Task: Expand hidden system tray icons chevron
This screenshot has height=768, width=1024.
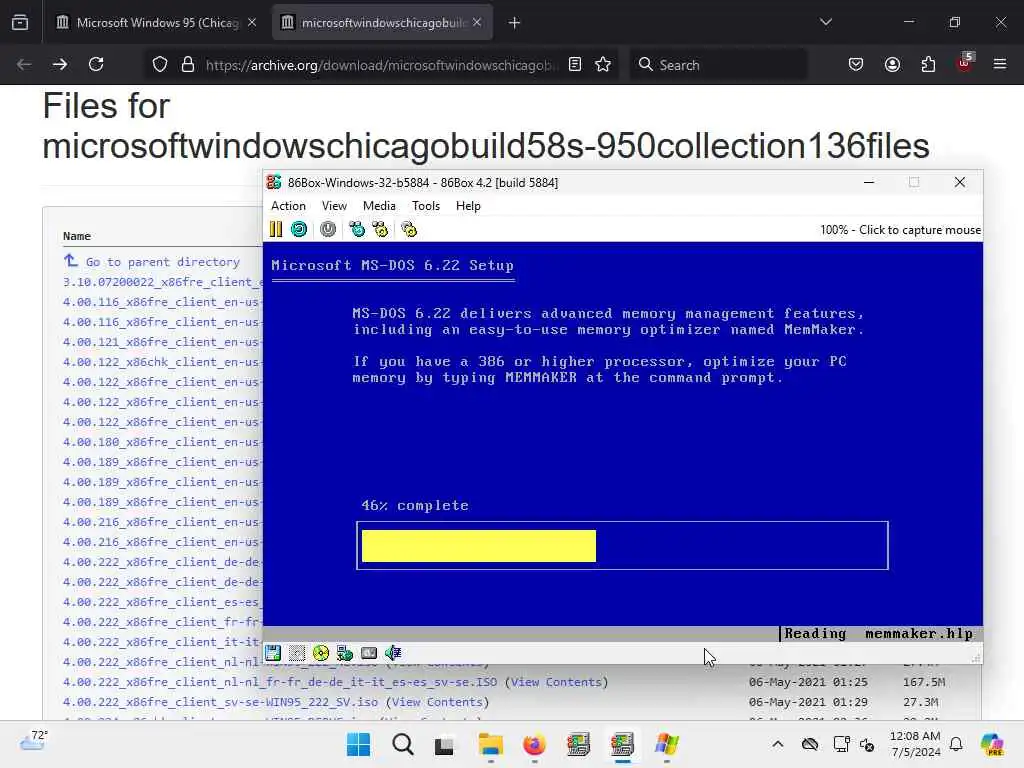Action: tap(778, 744)
